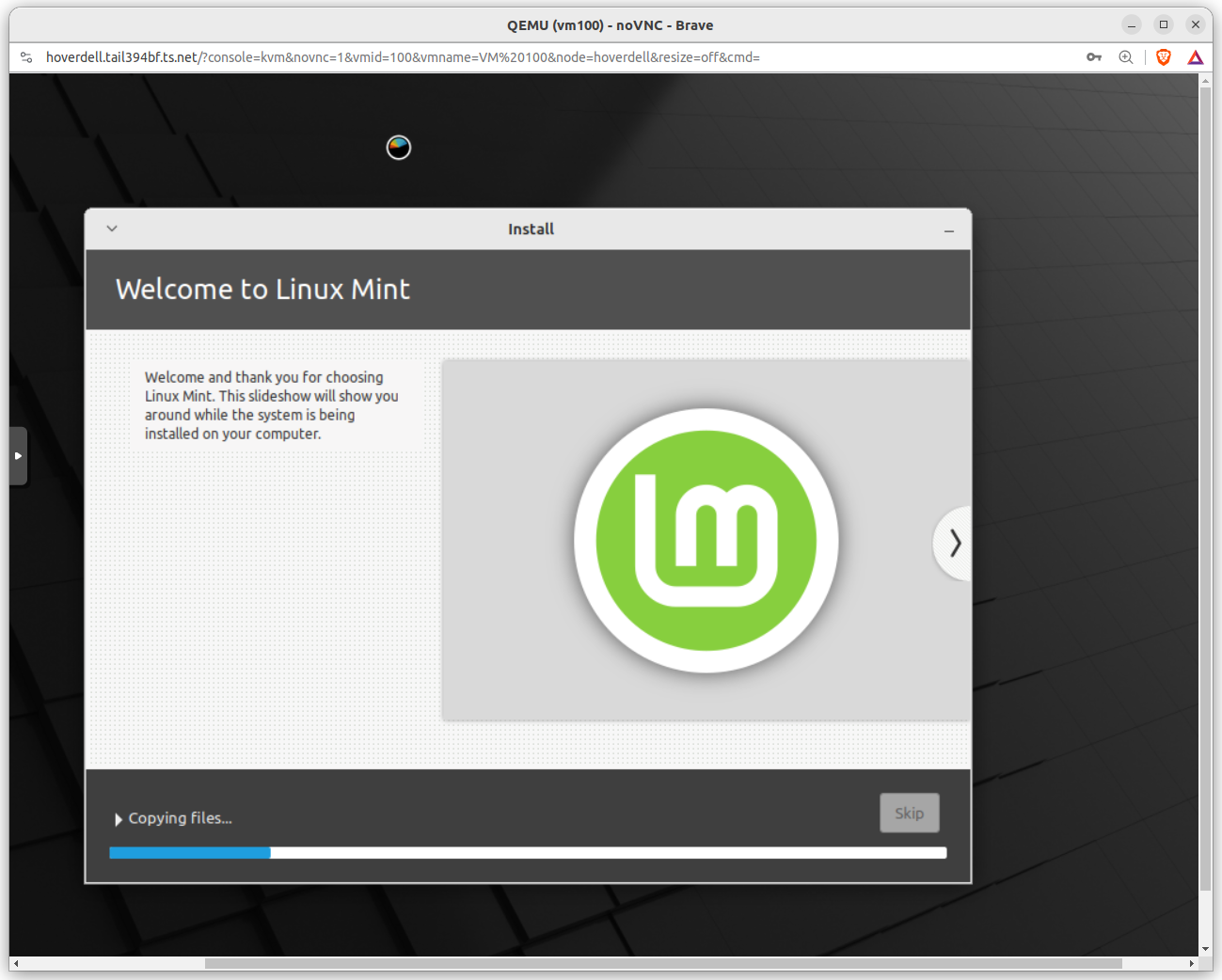Open the noVNC control panel side tab
Viewport: 1222px width, 980px height.
[x=18, y=456]
